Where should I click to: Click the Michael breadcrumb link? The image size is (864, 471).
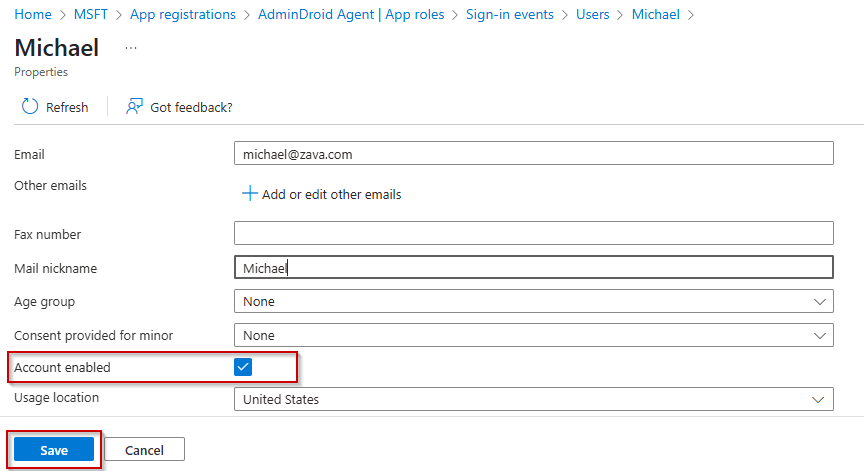pyautogui.click(x=655, y=15)
